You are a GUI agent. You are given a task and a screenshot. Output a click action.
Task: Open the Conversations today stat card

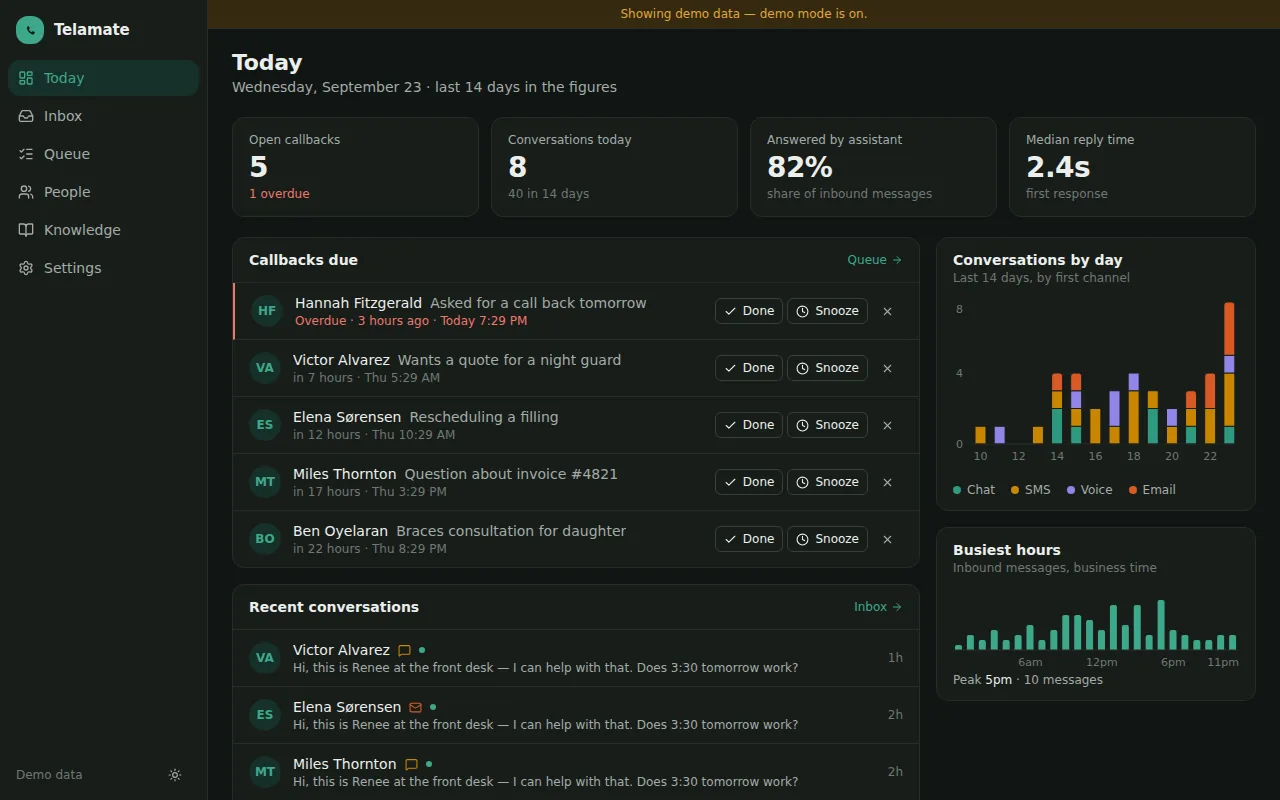(x=614, y=167)
